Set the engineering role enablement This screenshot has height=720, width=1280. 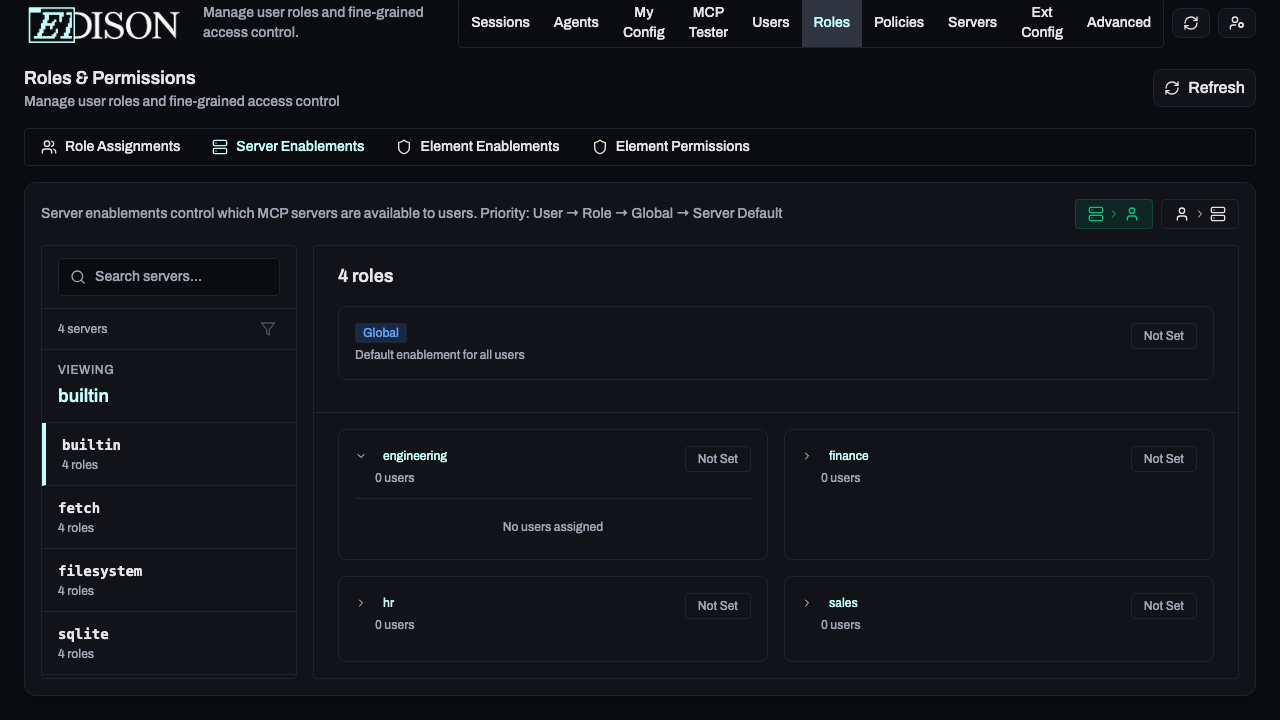tap(717, 459)
